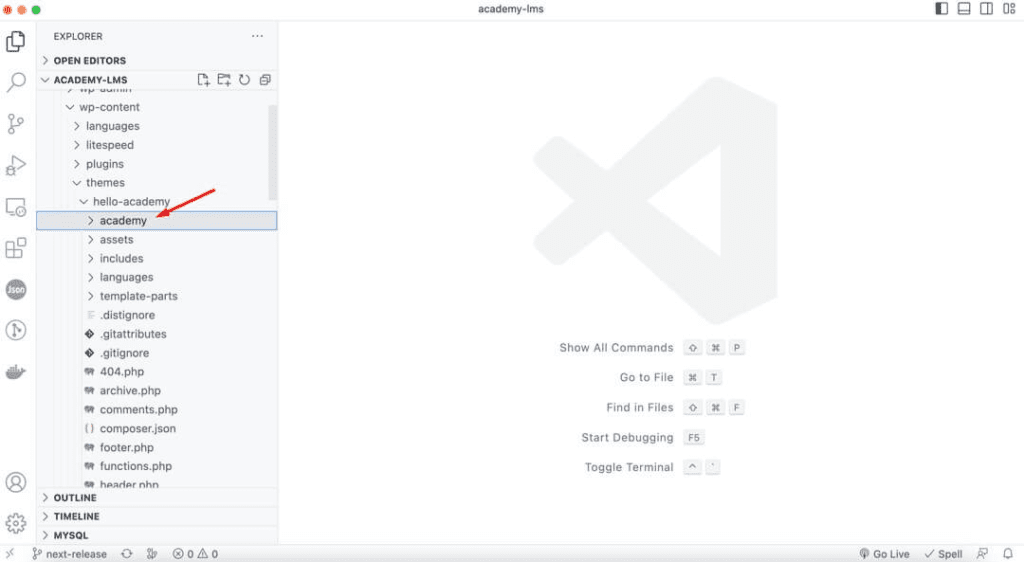Open the Remote Explorer view

pyautogui.click(x=16, y=207)
